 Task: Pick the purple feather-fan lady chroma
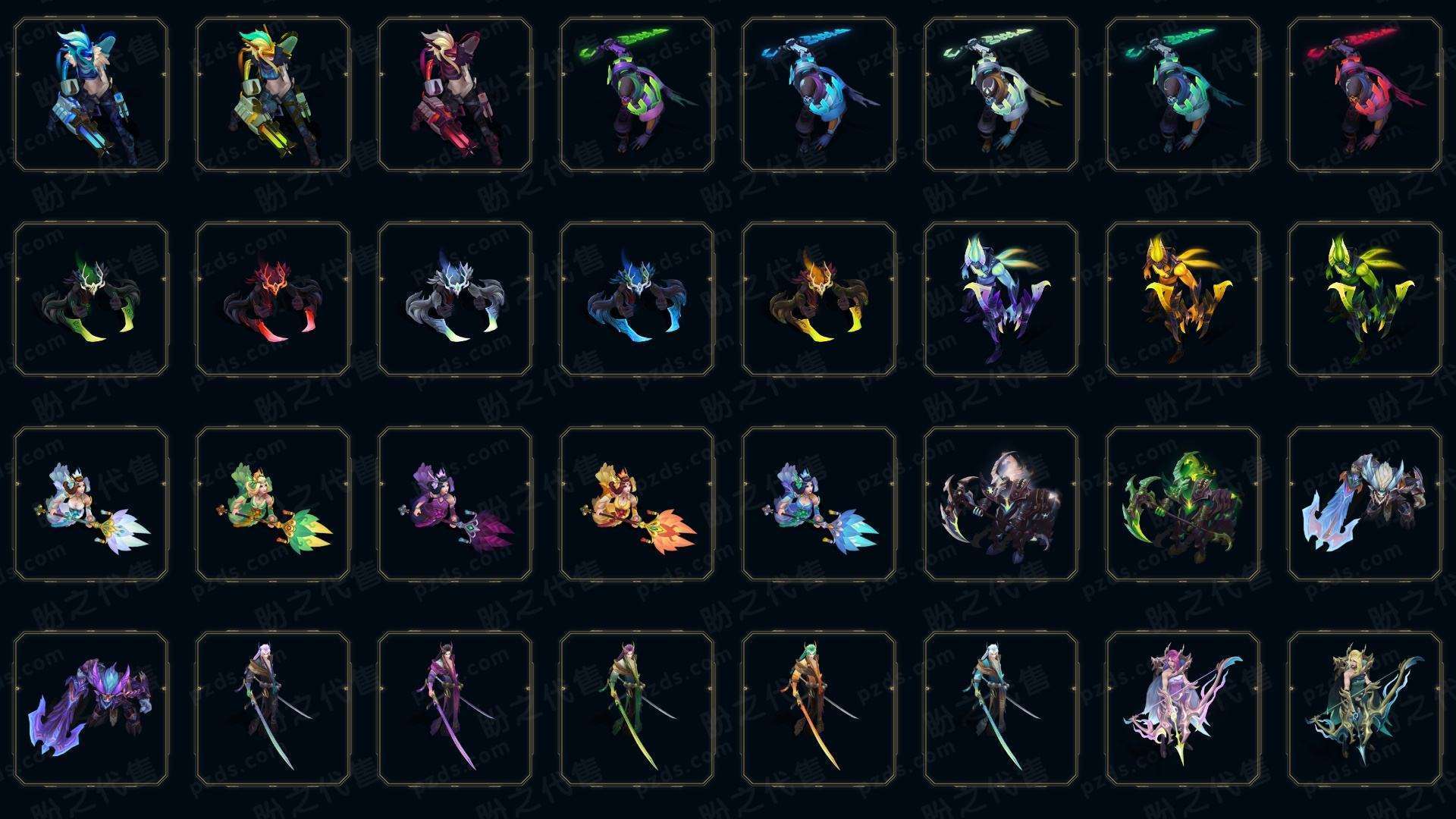coord(455,504)
